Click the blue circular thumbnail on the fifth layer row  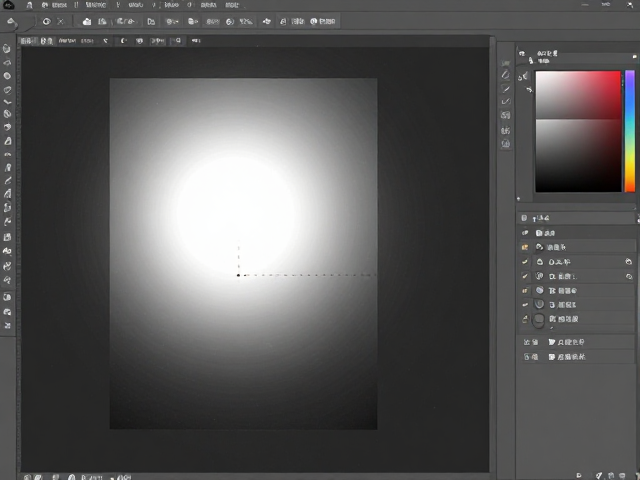coord(540,290)
